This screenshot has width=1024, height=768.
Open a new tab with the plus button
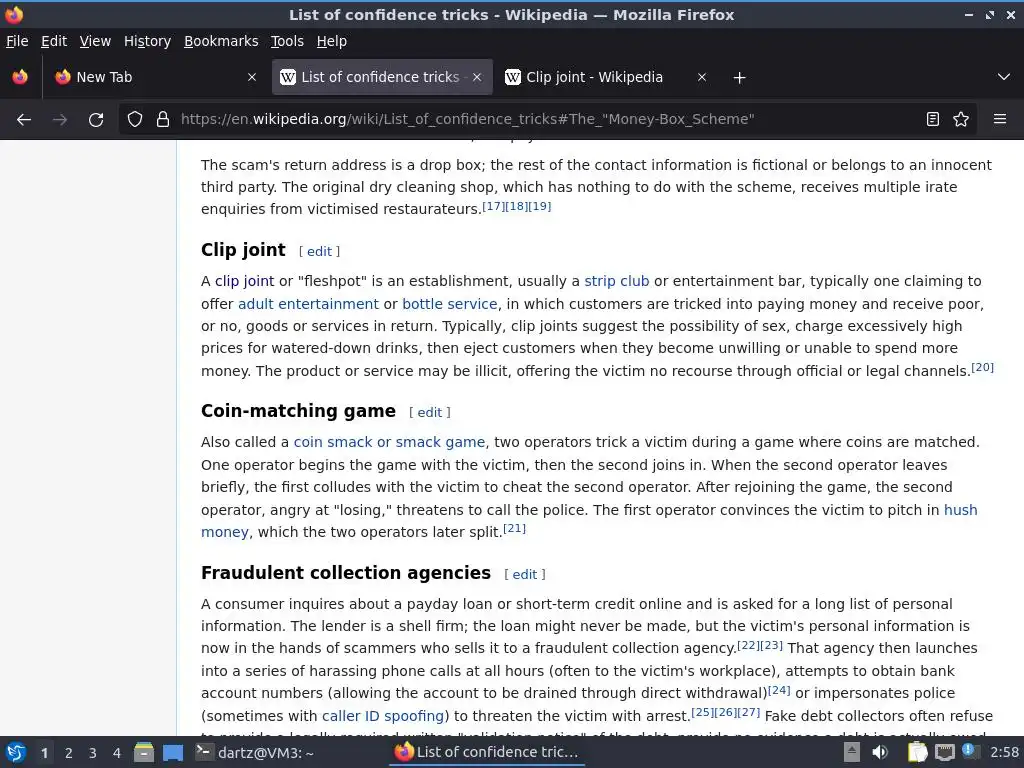coord(739,78)
